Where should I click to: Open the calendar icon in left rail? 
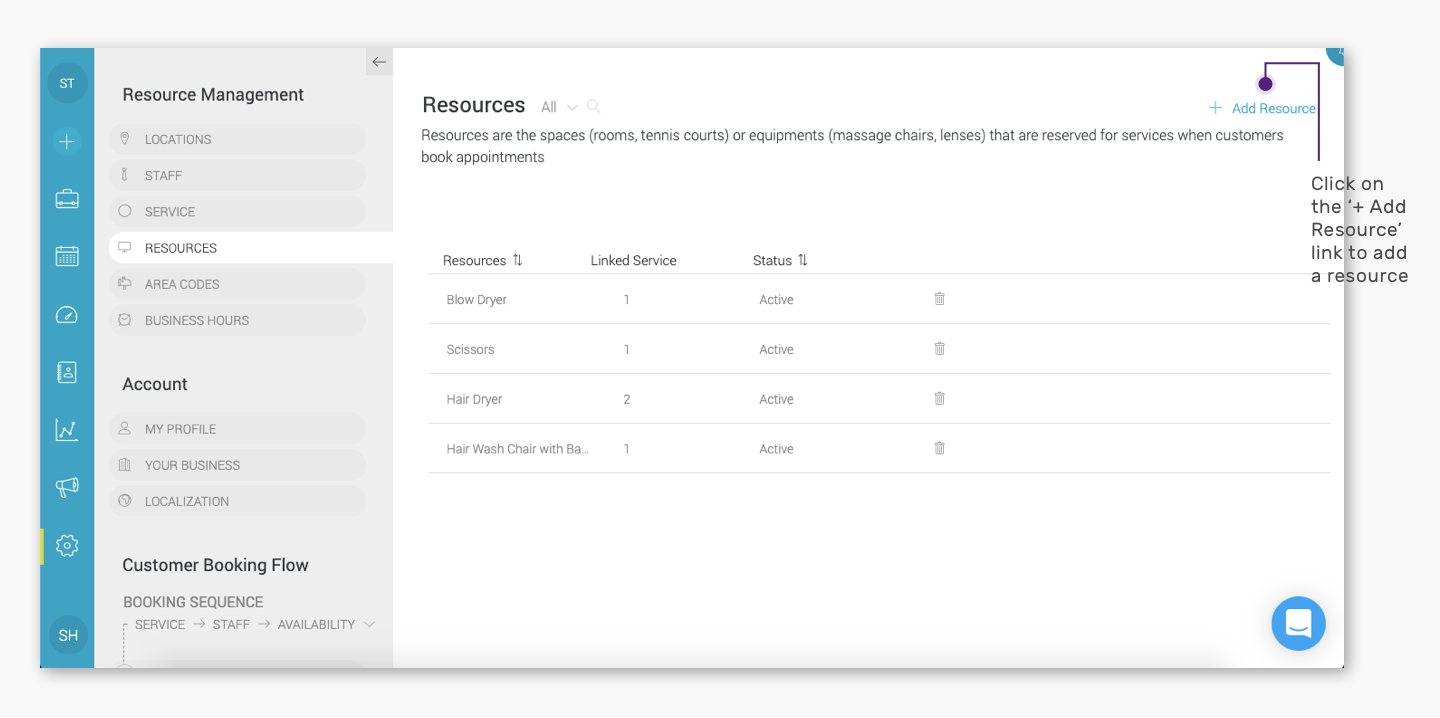tap(67, 256)
